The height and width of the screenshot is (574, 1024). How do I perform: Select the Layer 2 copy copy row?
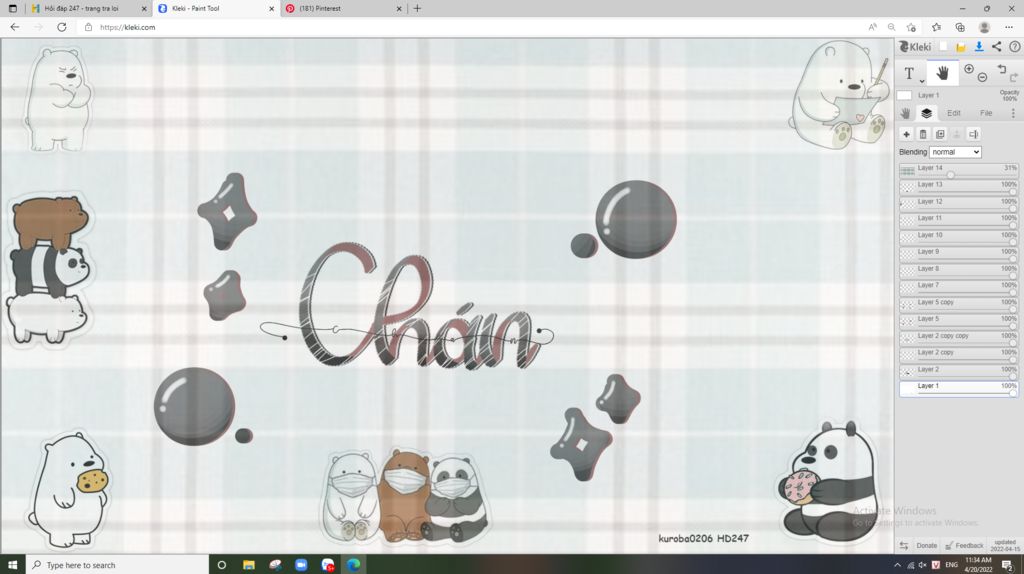(x=958, y=338)
